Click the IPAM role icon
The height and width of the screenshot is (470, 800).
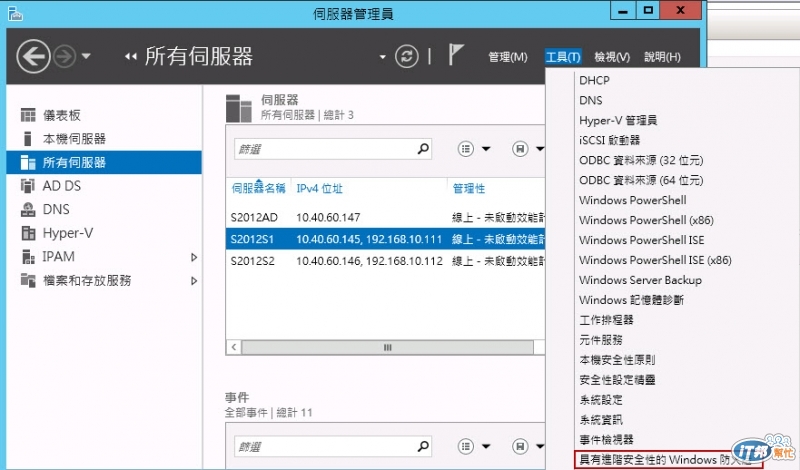tap(28, 257)
